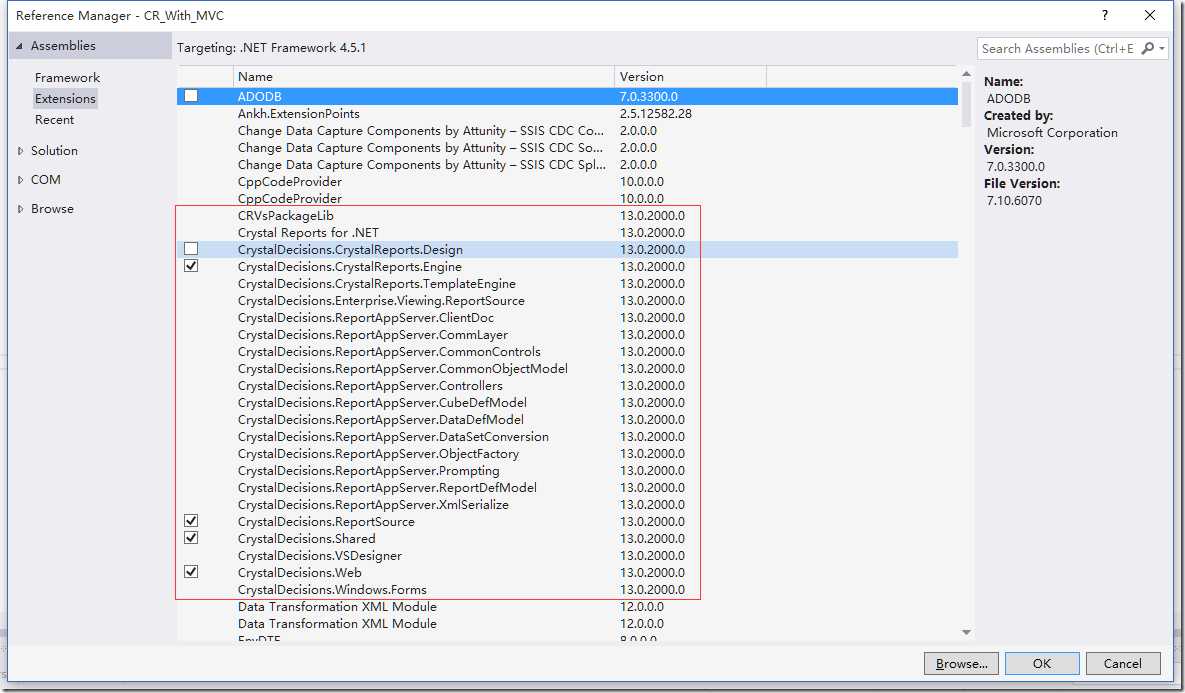
Task: Select the Recent category
Action: pyautogui.click(x=54, y=119)
